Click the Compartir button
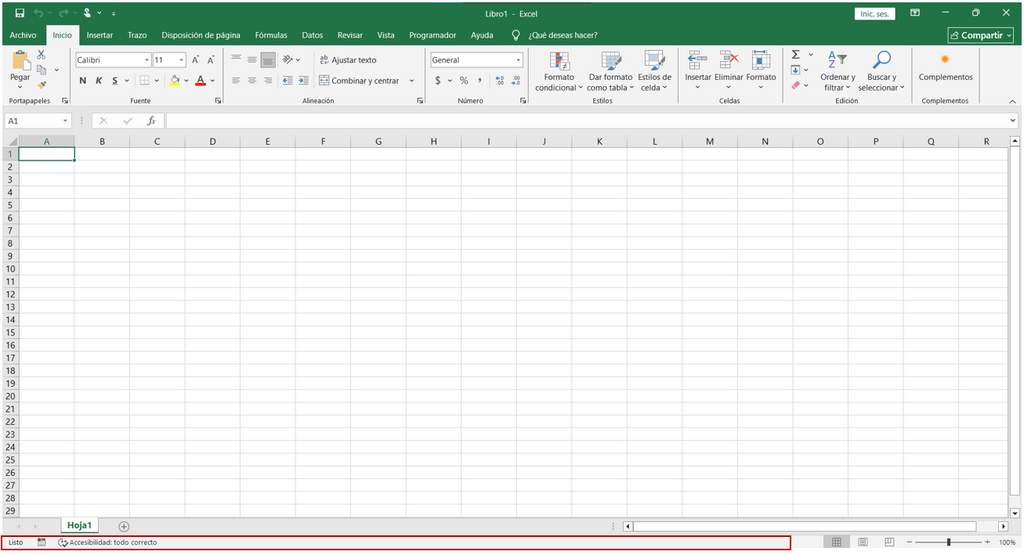1024x555 pixels. pos(981,35)
